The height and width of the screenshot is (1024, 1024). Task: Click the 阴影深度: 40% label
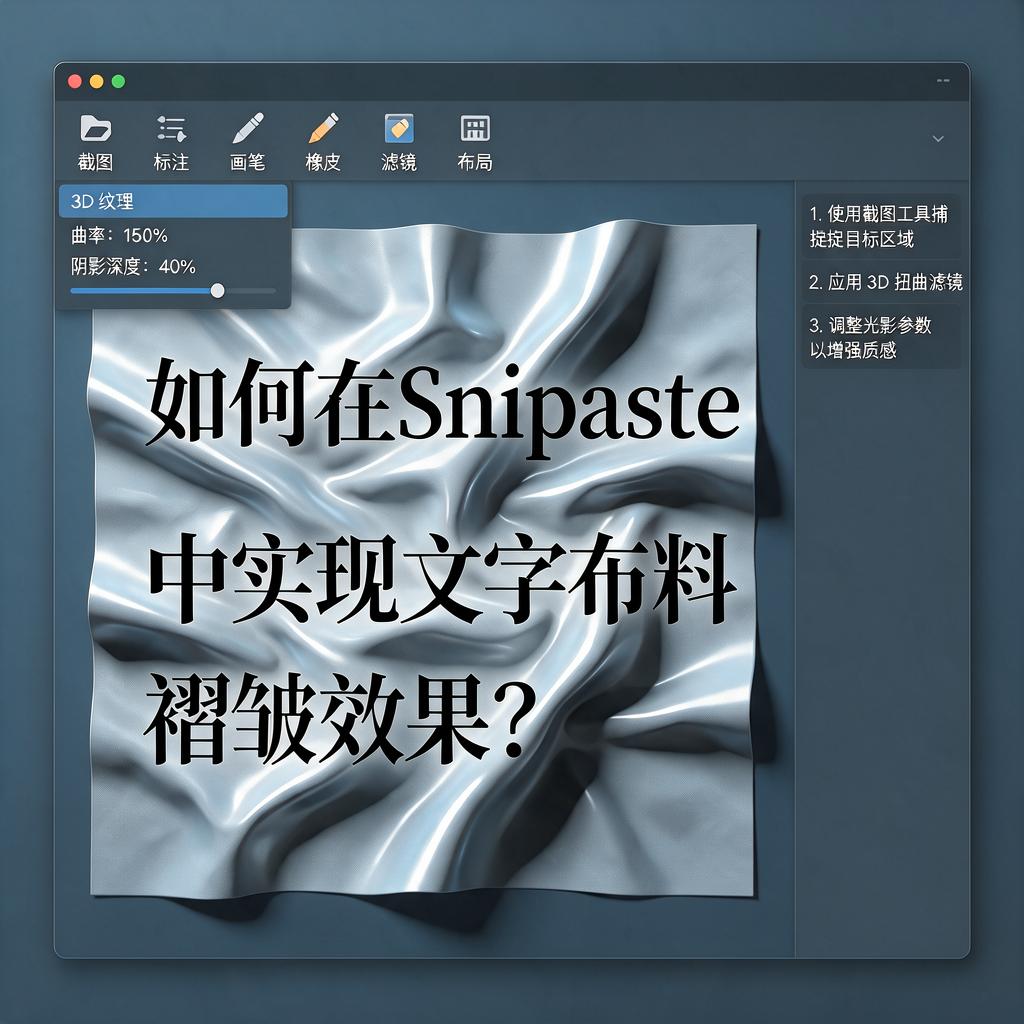[x=133, y=266]
